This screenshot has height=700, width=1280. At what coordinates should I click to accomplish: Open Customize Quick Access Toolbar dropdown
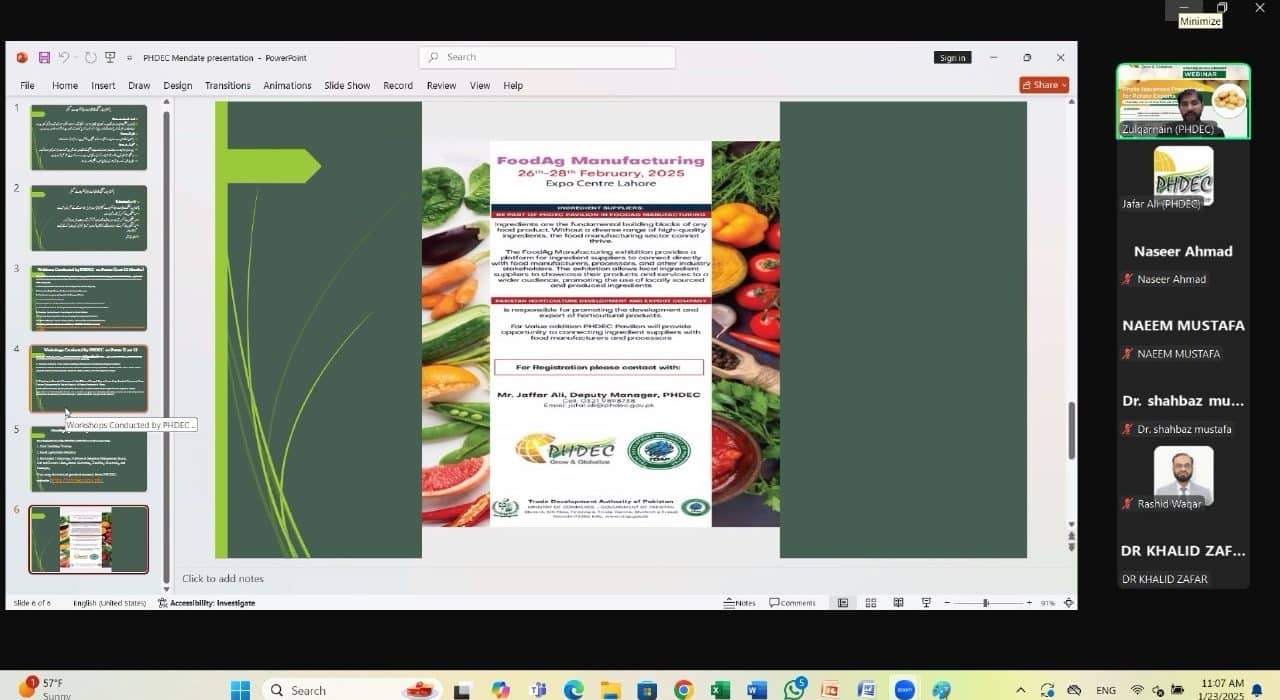[129, 58]
